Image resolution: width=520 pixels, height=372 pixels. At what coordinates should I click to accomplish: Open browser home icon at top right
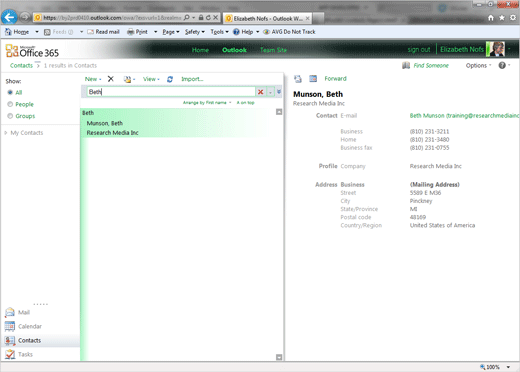491,18
